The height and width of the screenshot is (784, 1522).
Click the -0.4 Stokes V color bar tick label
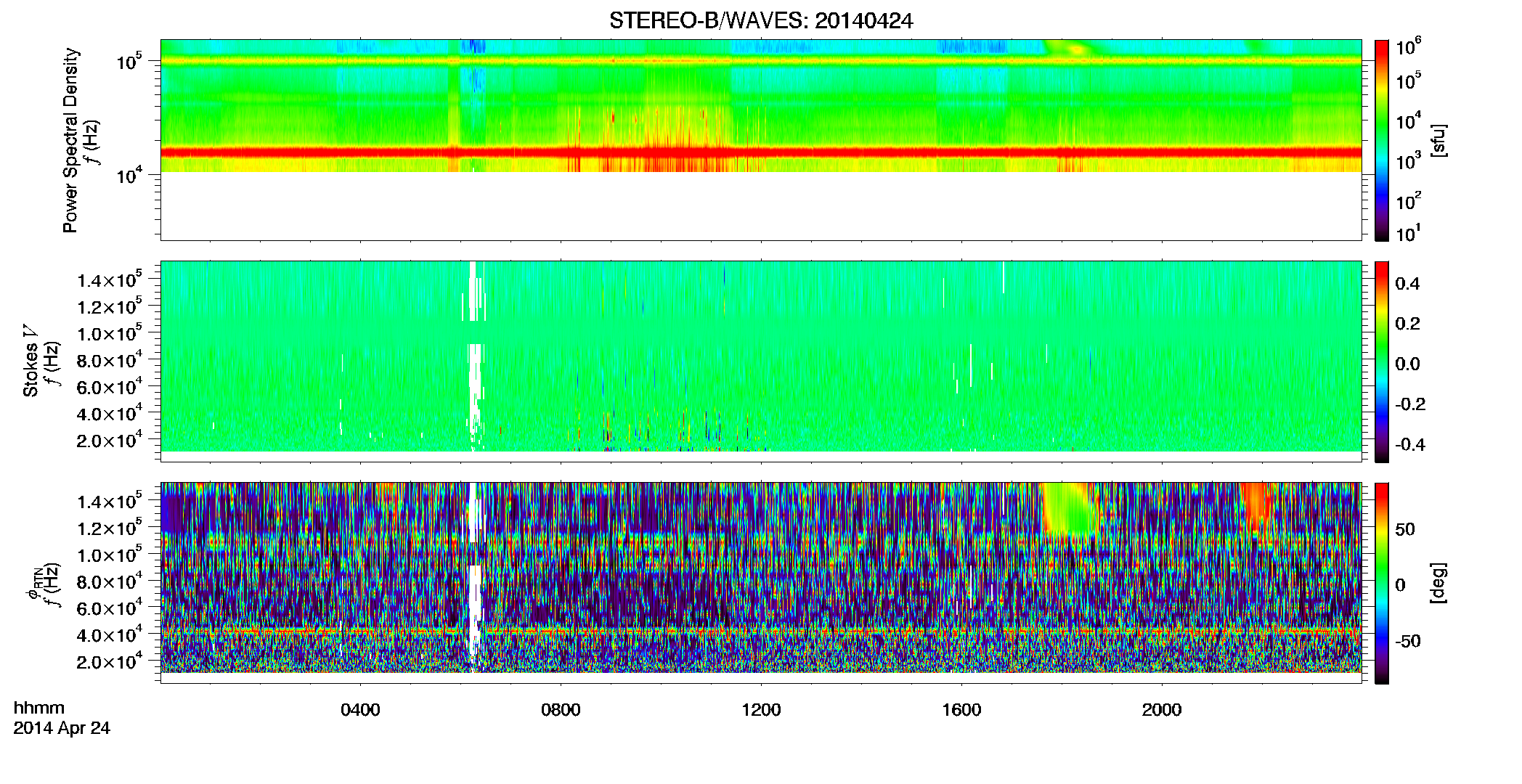1410,444
